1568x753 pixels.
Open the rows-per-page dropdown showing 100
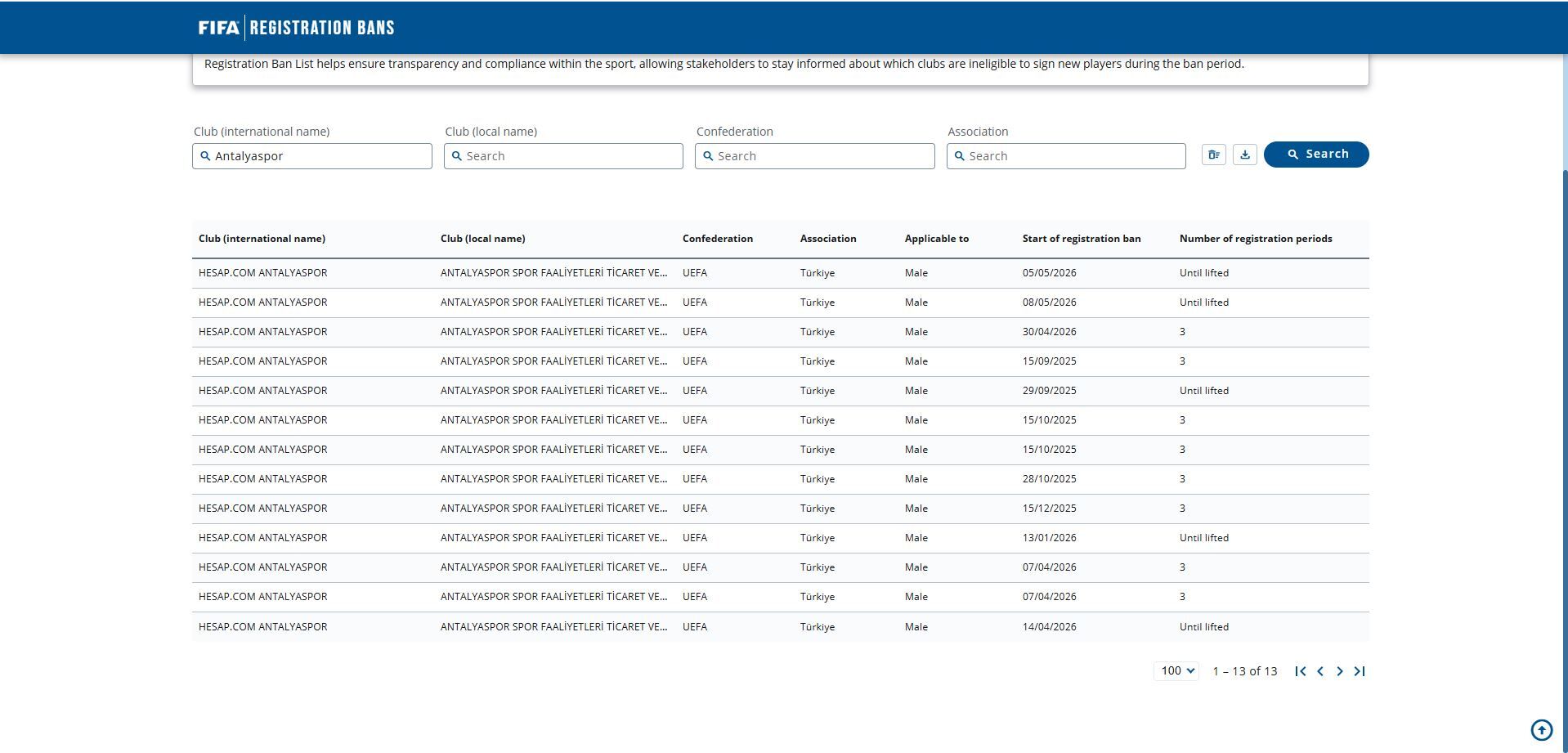[1176, 671]
